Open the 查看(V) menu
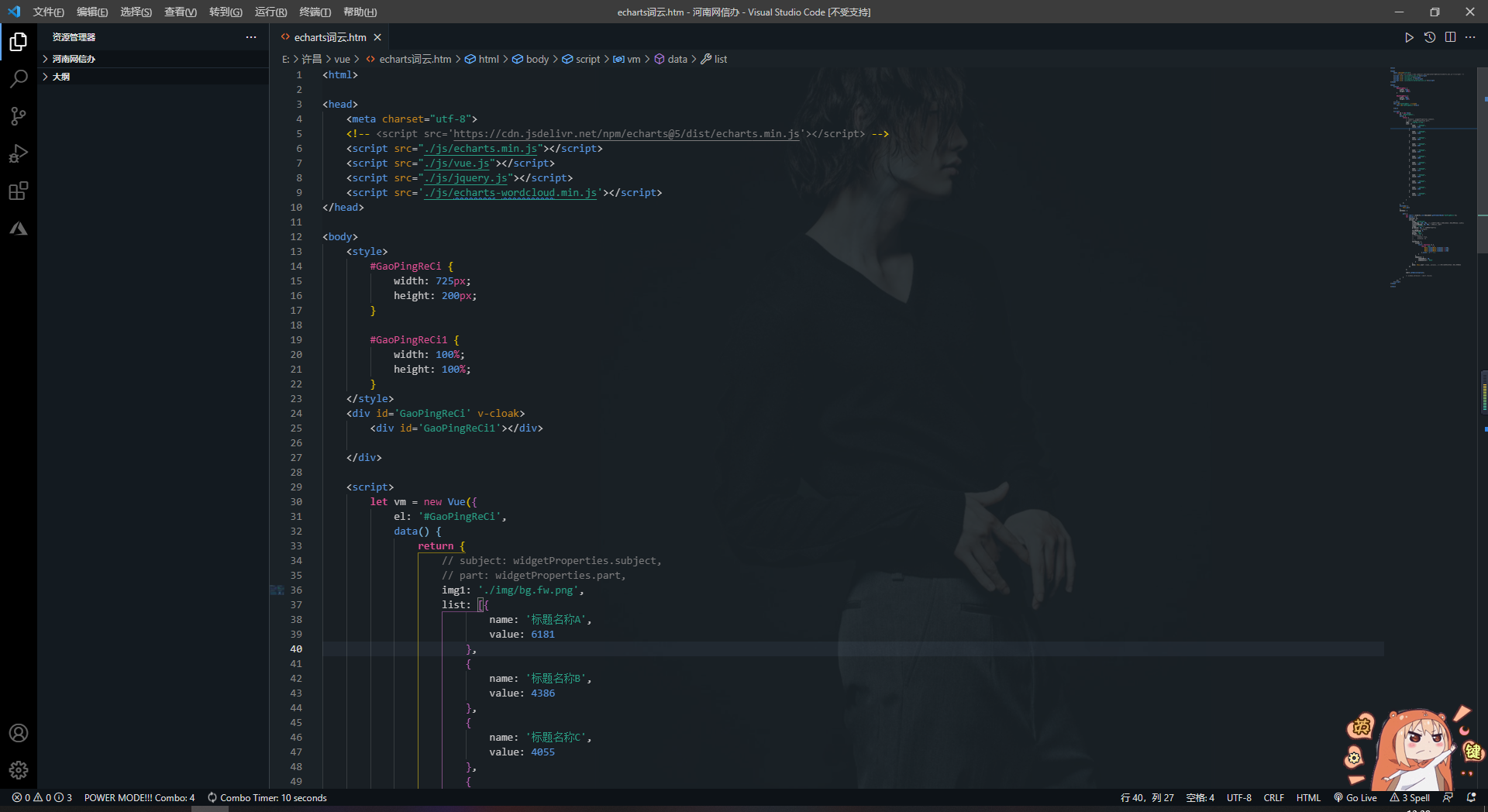 [181, 12]
